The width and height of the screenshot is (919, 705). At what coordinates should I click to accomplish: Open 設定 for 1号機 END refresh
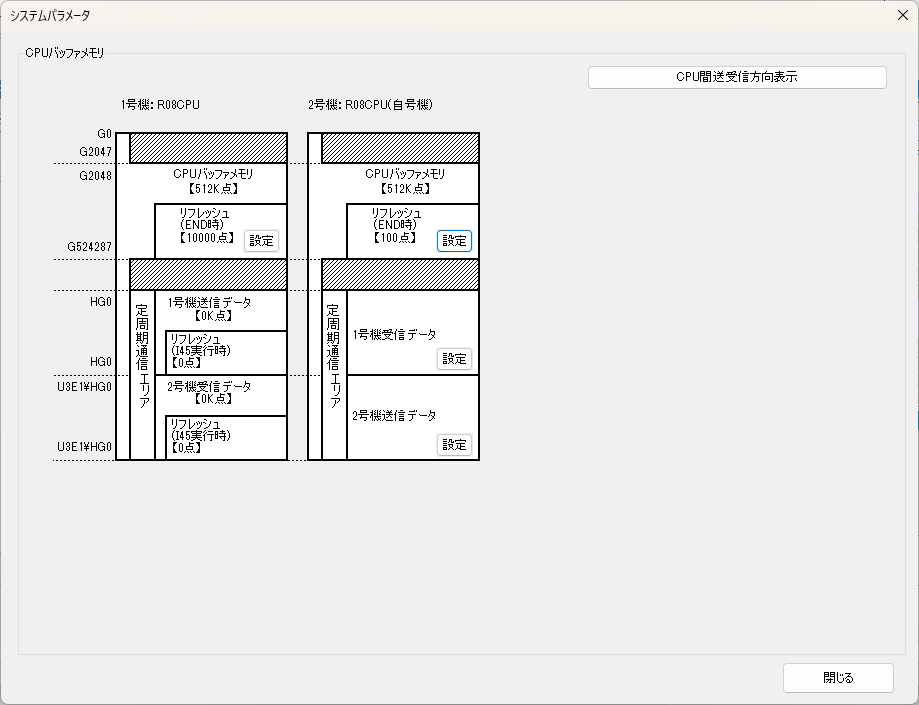click(261, 240)
